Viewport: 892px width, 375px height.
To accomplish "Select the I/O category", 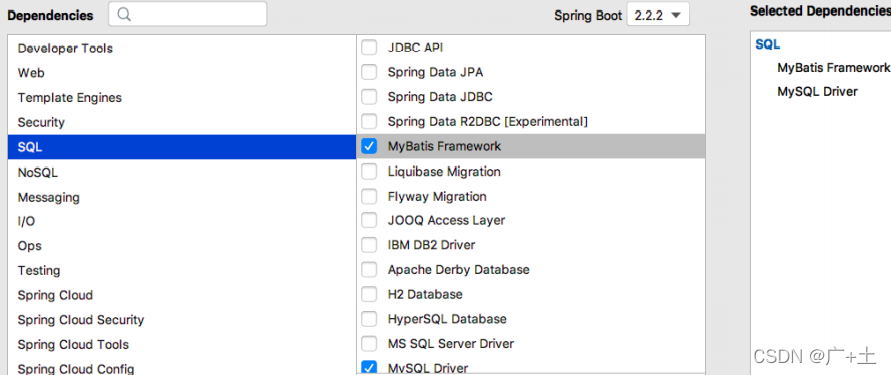I will pos(182,221).
